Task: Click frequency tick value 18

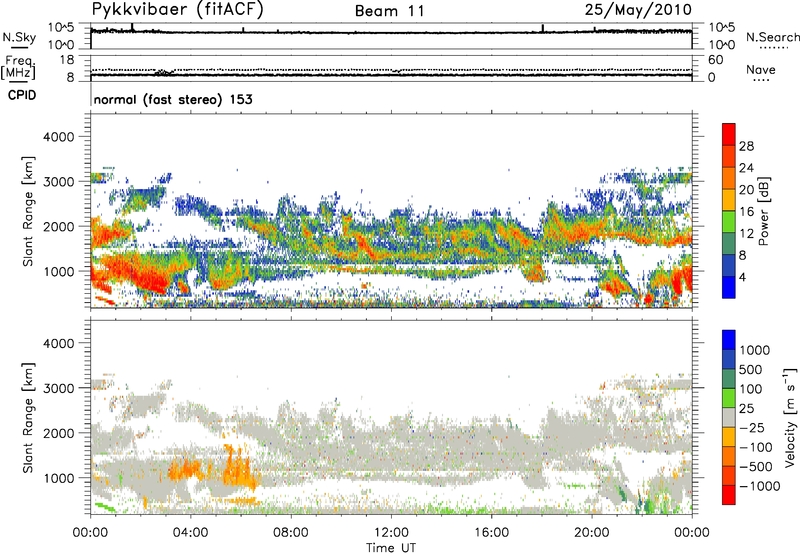Action: point(67,60)
